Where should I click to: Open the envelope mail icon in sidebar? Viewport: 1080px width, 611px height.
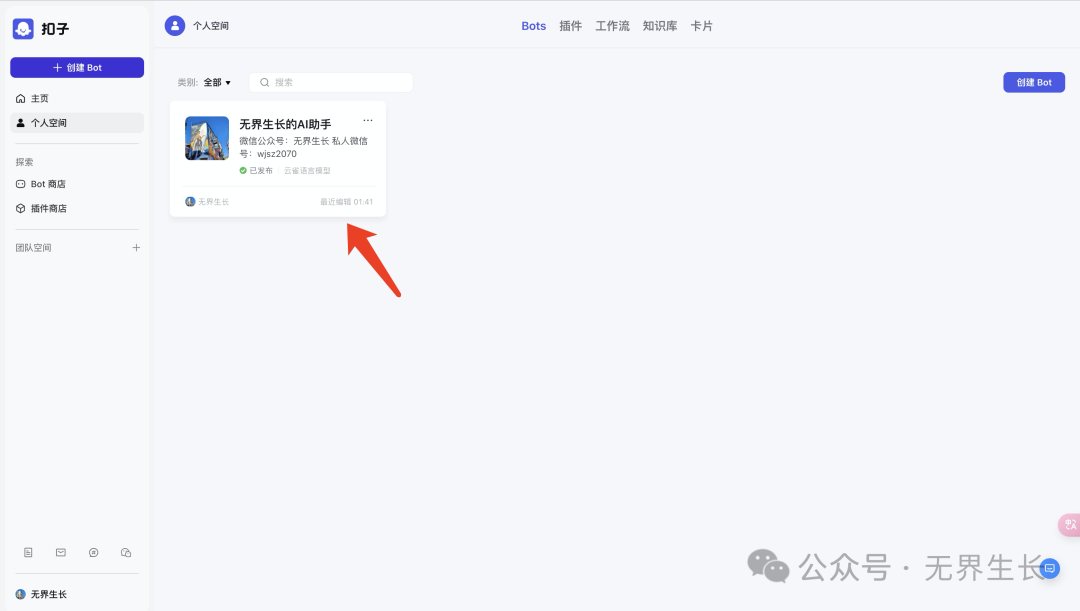[x=61, y=552]
